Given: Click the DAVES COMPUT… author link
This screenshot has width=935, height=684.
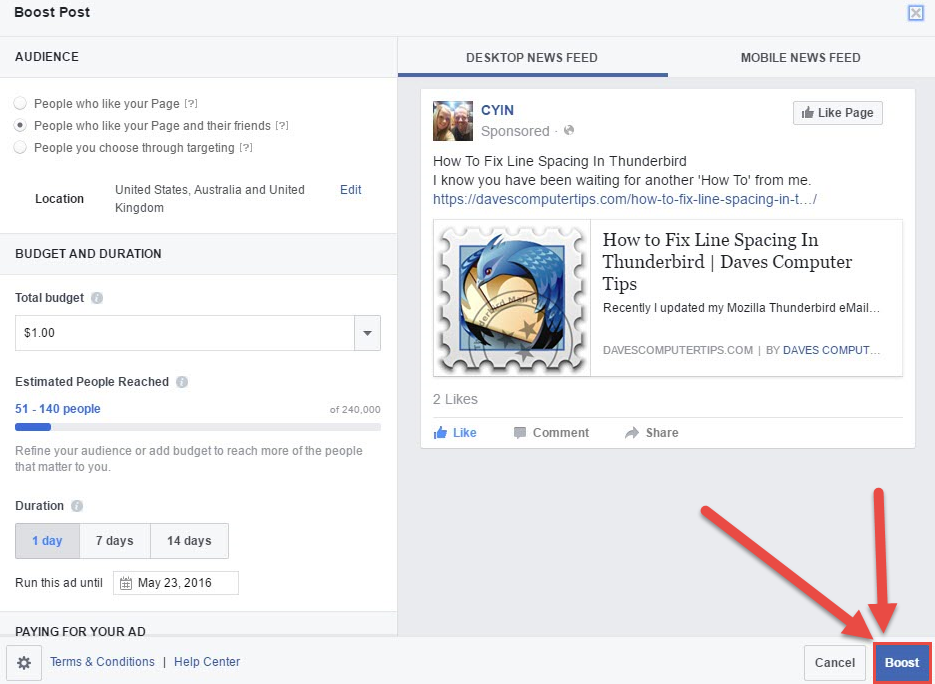Looking at the screenshot, I should (831, 350).
